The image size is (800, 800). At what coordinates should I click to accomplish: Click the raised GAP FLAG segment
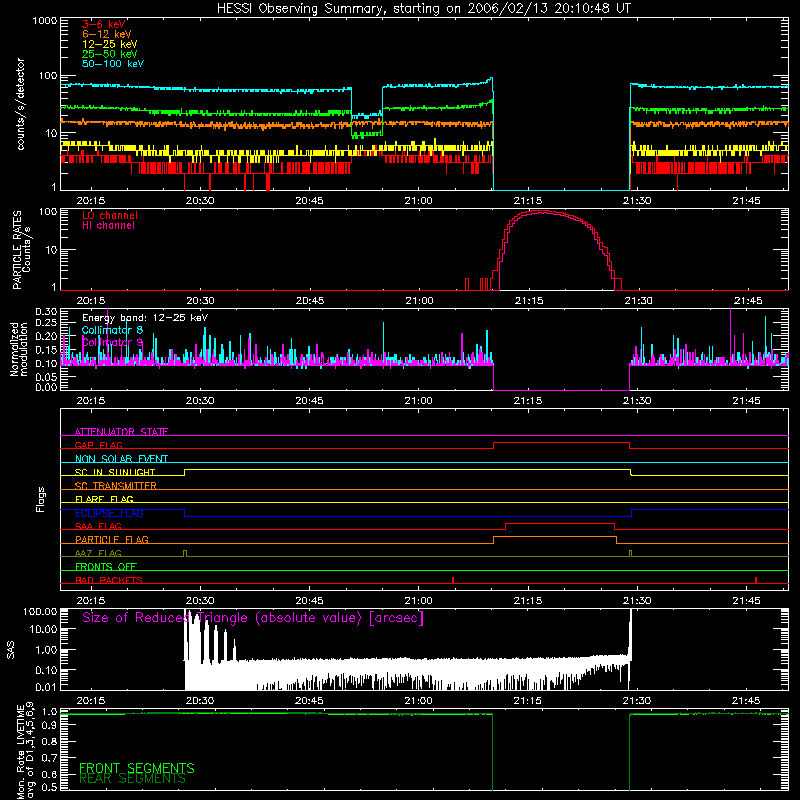pos(561,443)
